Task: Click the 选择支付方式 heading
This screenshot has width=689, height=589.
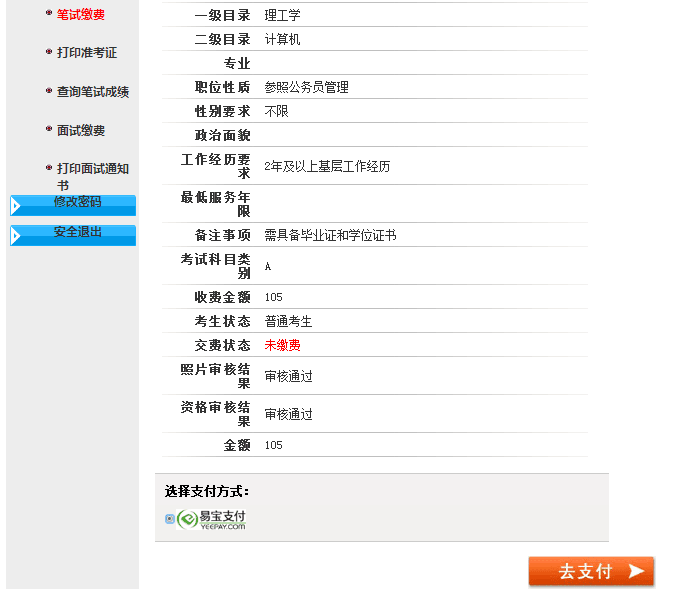Action: click(x=207, y=491)
